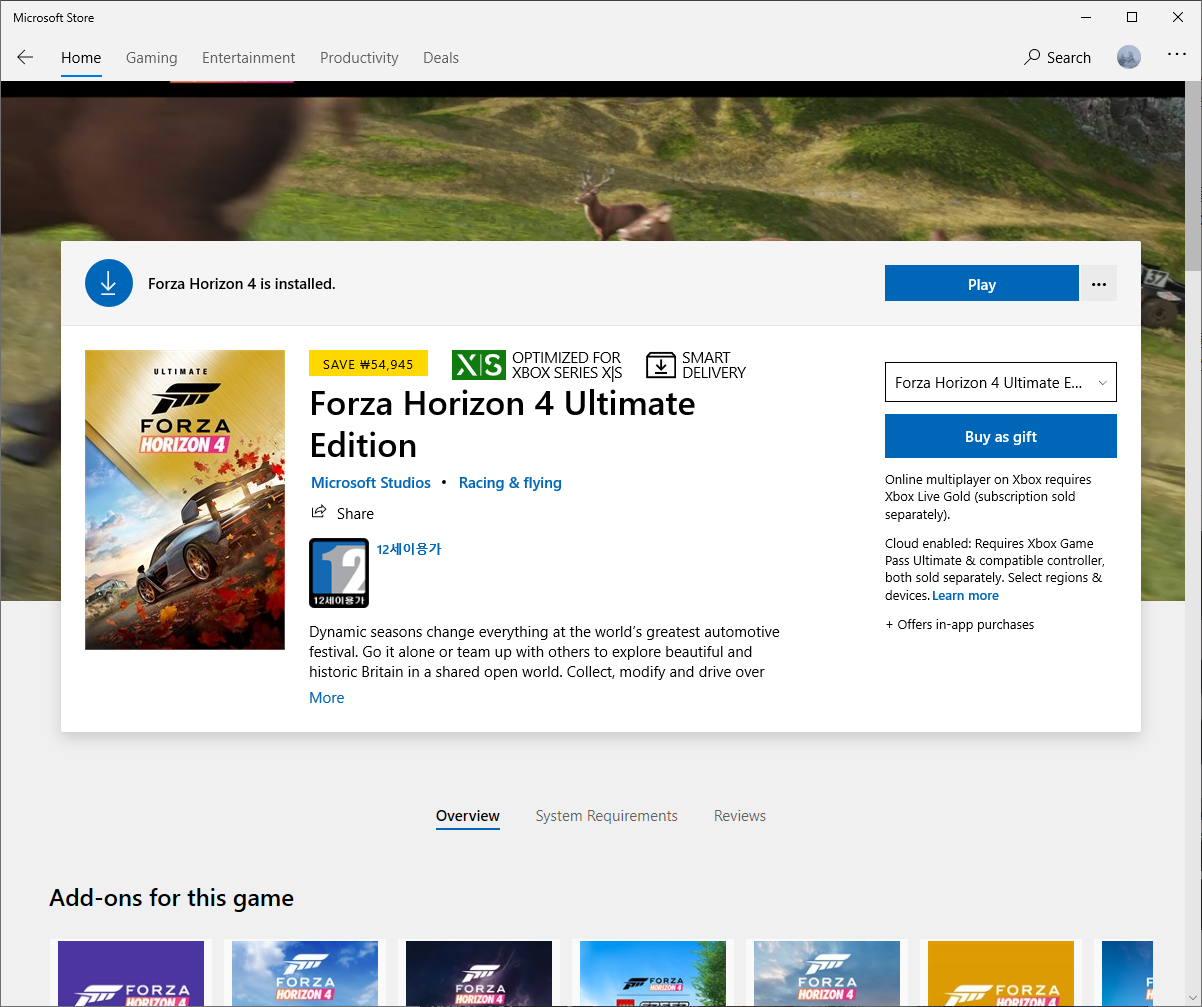Click the Smart Delivery icon

(x=661, y=365)
